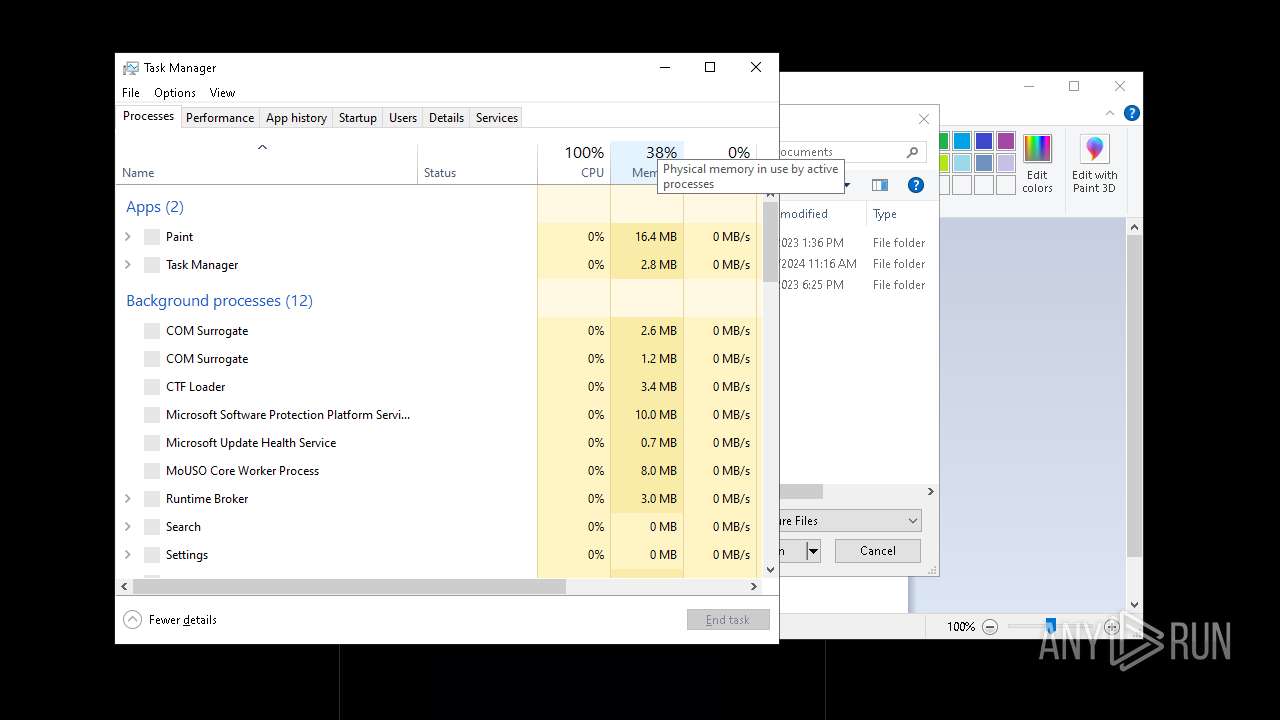Screen dimensions: 1280x720
Task: Sort processes by the Name column
Action: pos(267,164)
